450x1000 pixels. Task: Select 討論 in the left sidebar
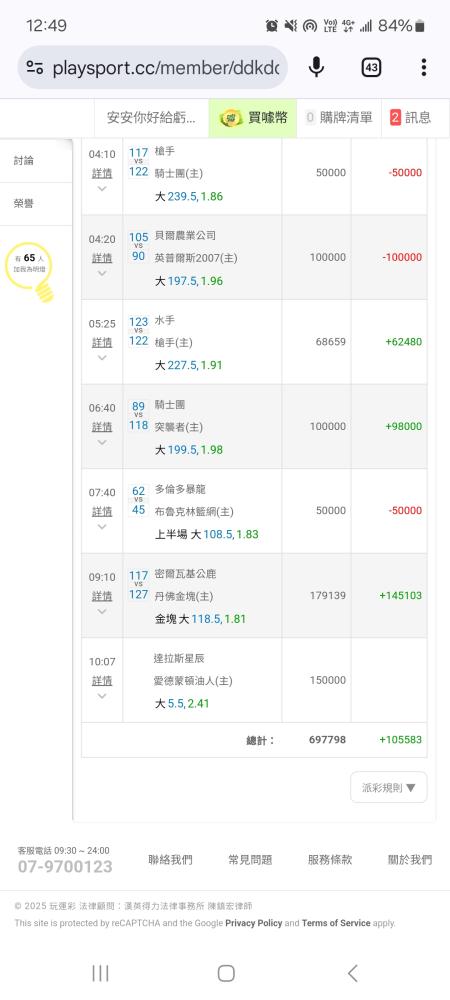pos(24,161)
